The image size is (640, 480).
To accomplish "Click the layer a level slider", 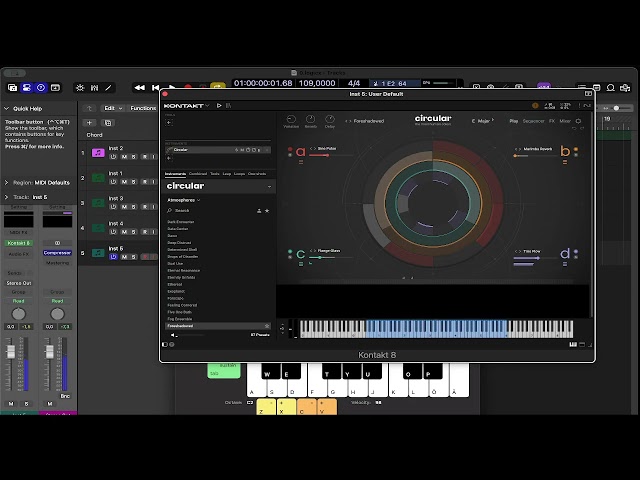I will (331, 155).
